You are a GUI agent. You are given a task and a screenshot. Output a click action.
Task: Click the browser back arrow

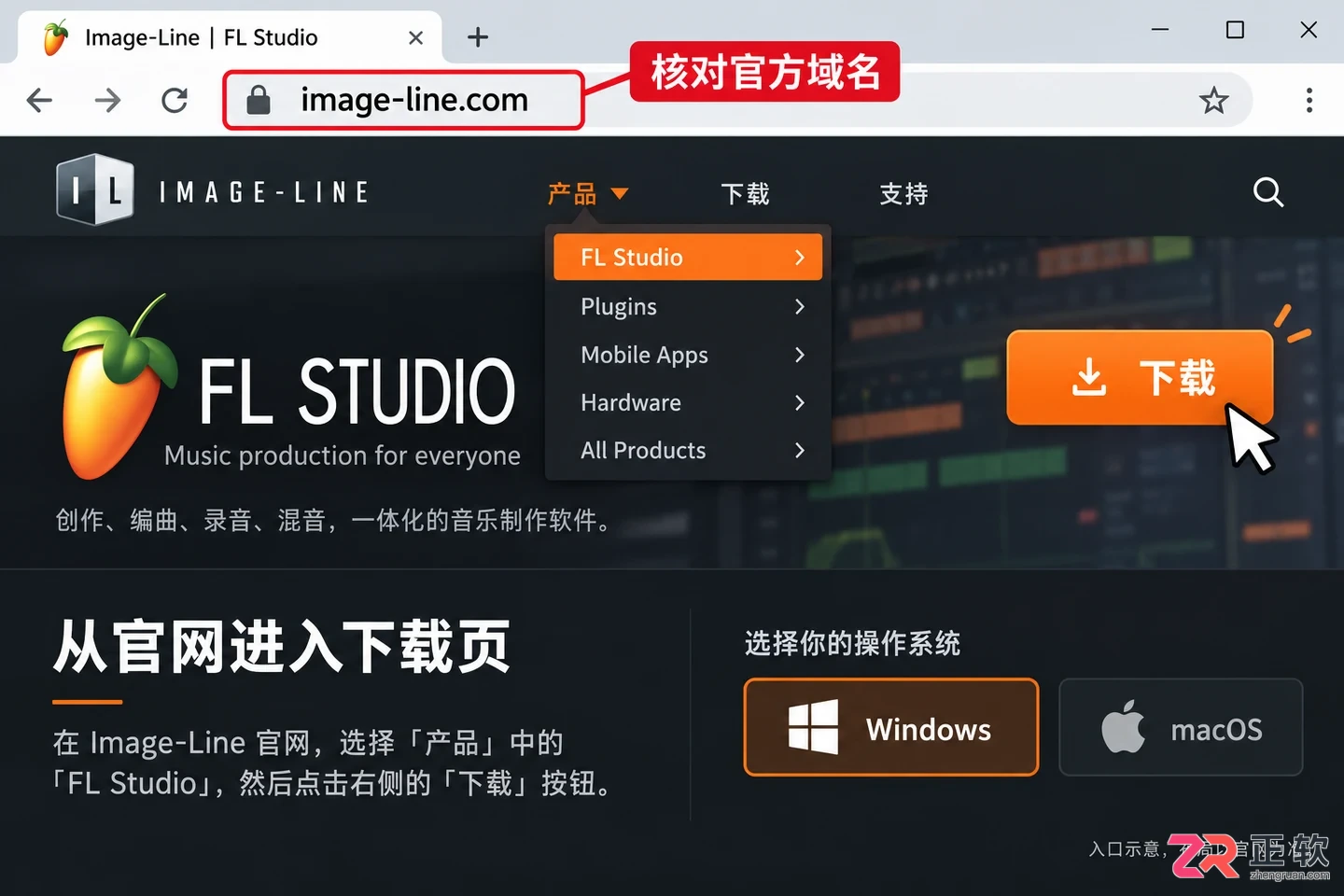[x=39, y=100]
